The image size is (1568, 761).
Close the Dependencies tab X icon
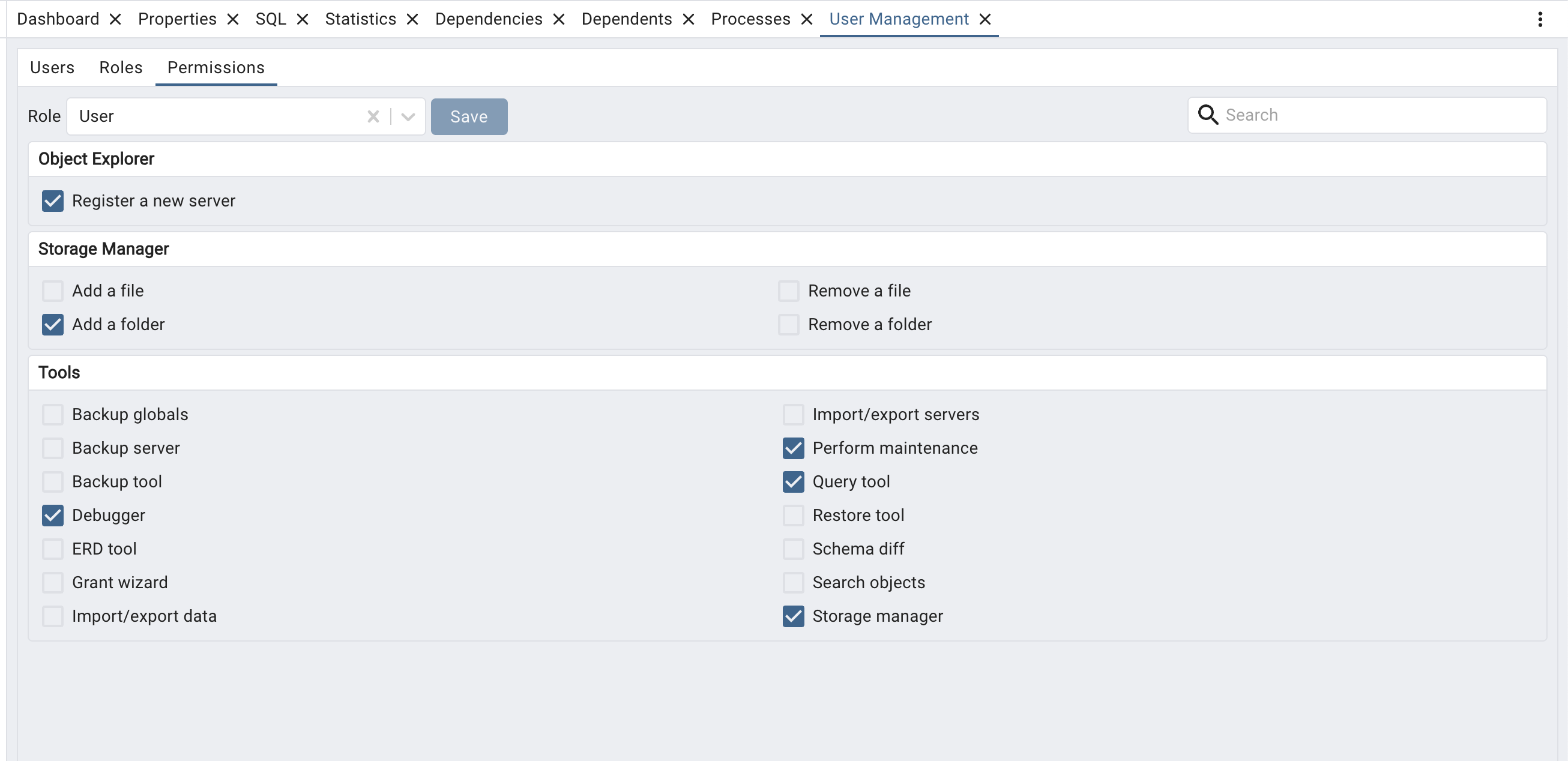point(559,19)
